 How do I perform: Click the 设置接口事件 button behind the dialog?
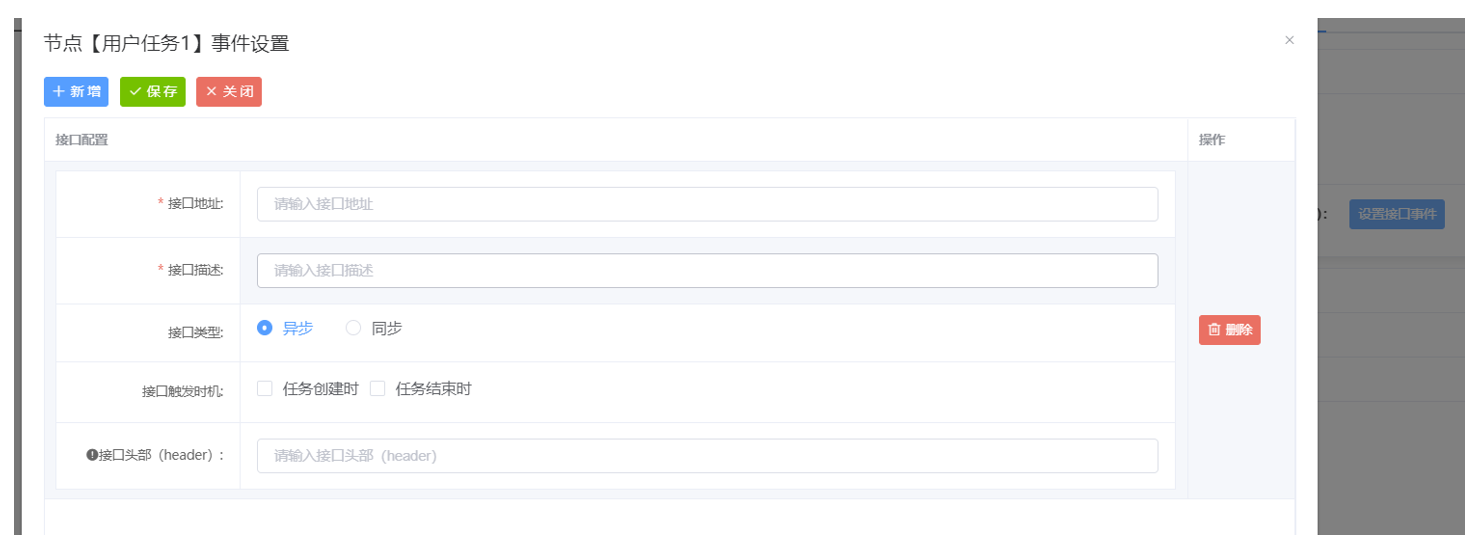point(1396,214)
